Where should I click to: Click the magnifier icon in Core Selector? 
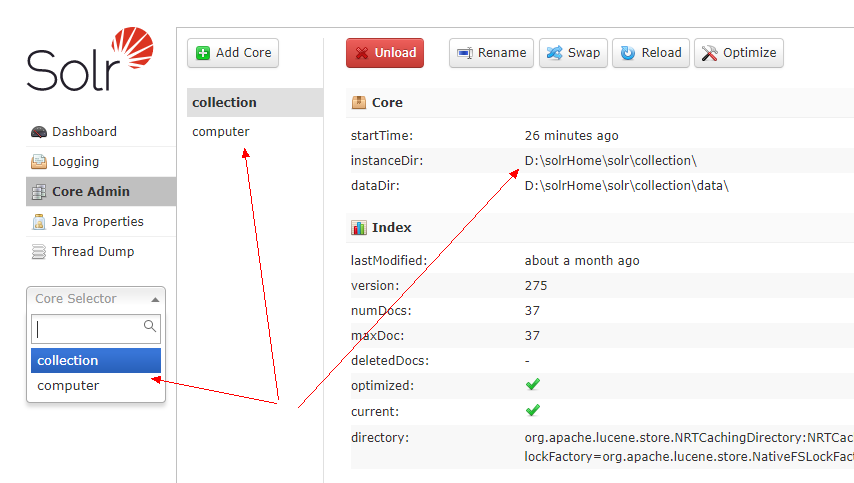[x=150, y=326]
